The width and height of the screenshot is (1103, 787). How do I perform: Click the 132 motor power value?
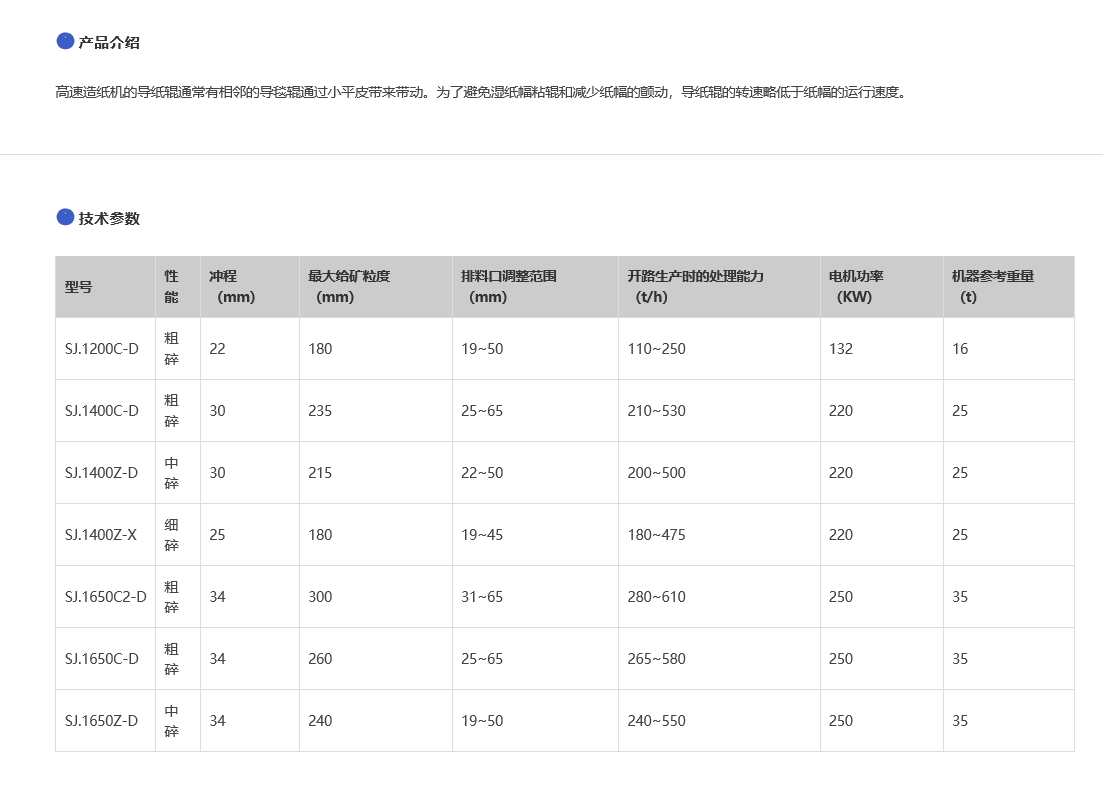(x=841, y=349)
